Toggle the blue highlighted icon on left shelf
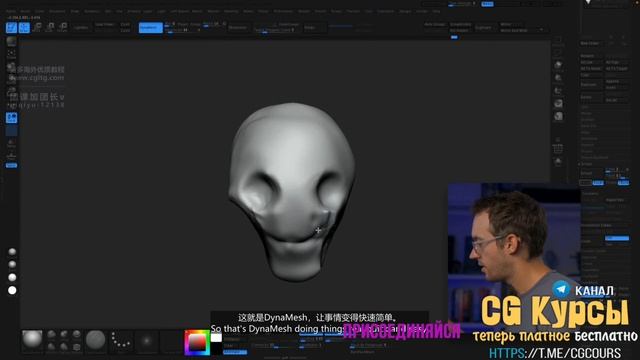The height and width of the screenshot is (360, 640). tap(11, 118)
